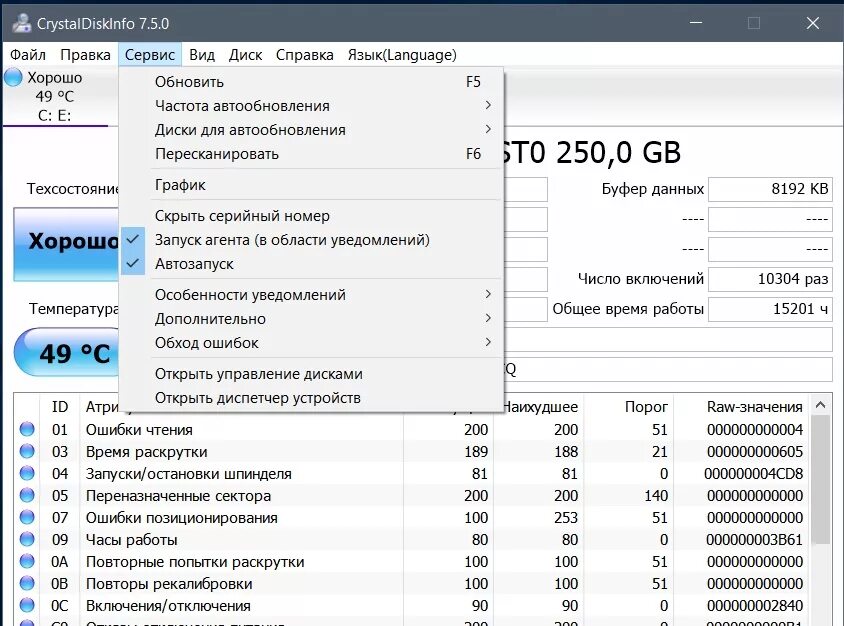Open the Язык(Language) menu

(402, 55)
